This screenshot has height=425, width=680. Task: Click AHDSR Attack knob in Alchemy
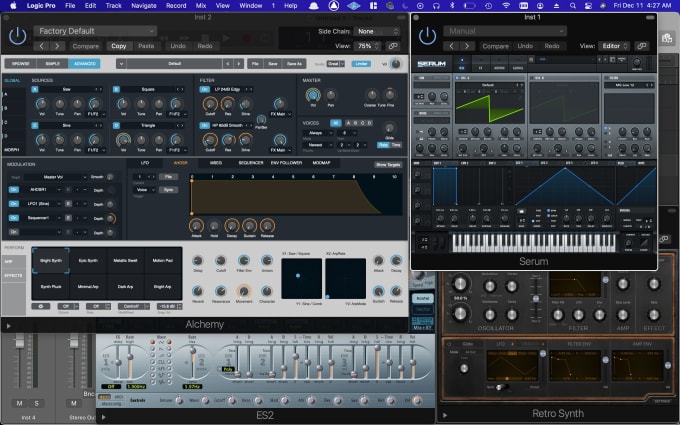(196, 226)
